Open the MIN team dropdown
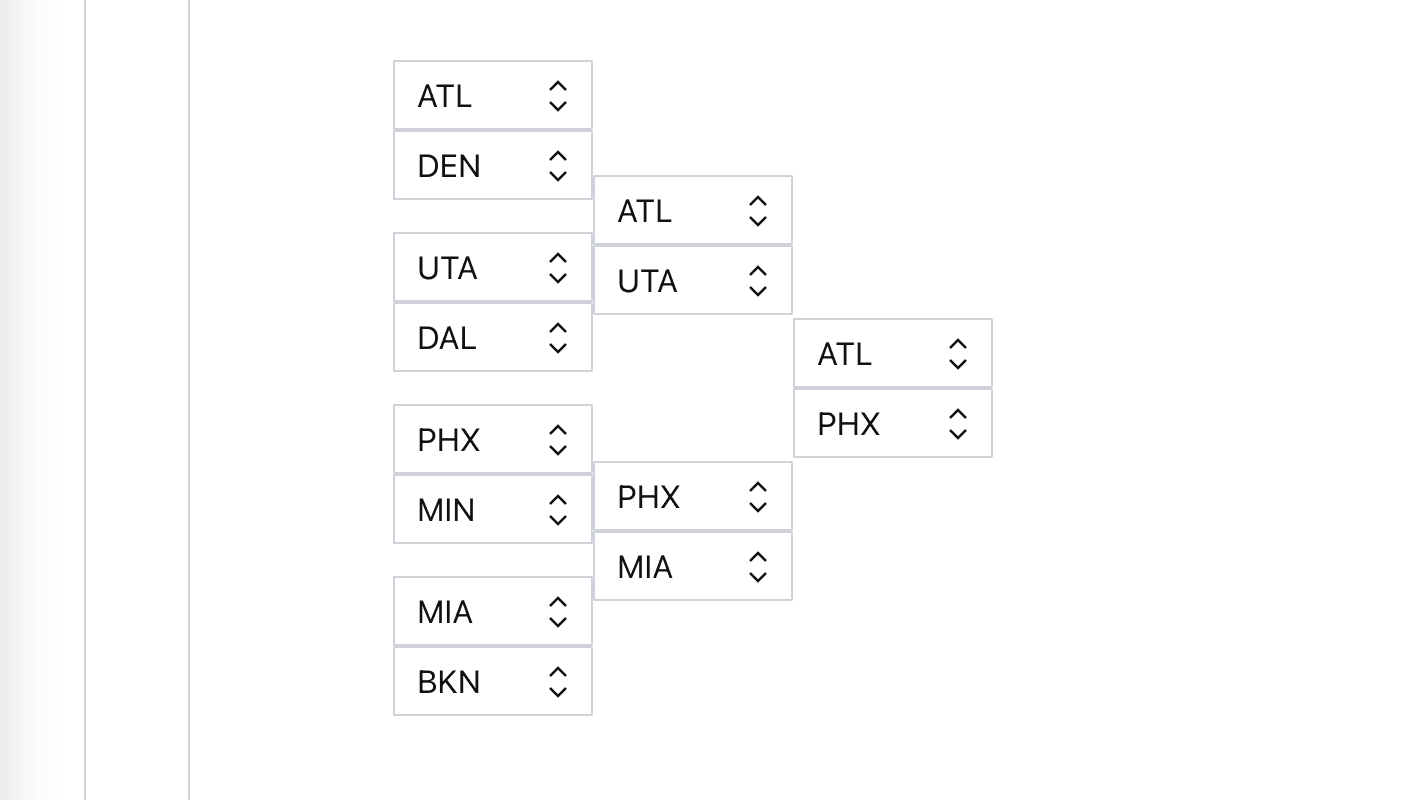1422x800 pixels. 492,510
